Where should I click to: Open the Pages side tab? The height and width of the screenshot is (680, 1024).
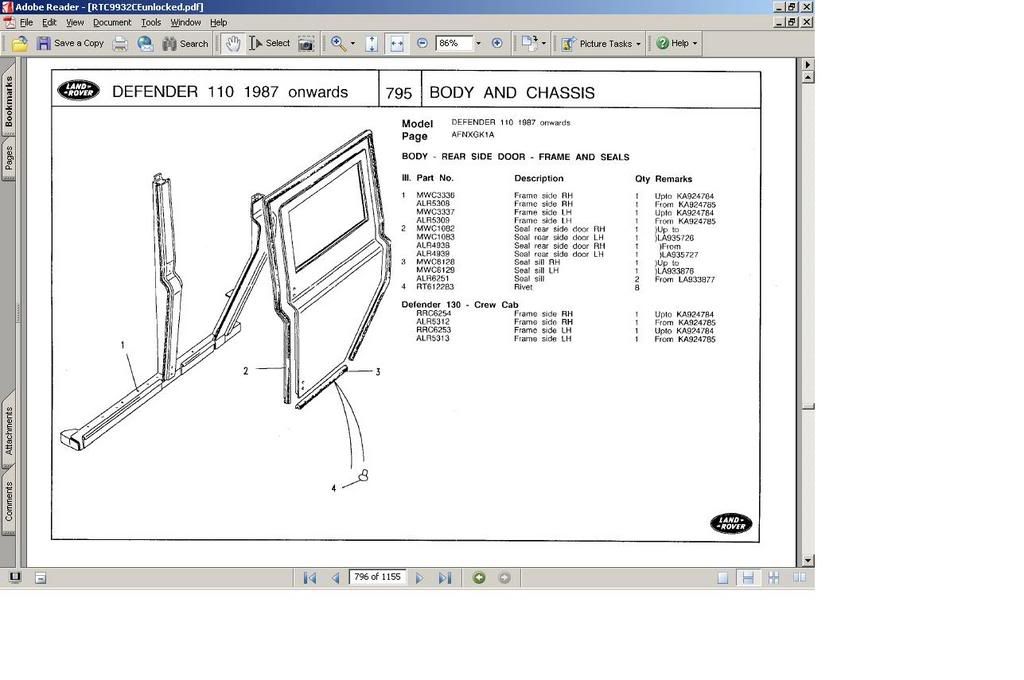pos(8,158)
